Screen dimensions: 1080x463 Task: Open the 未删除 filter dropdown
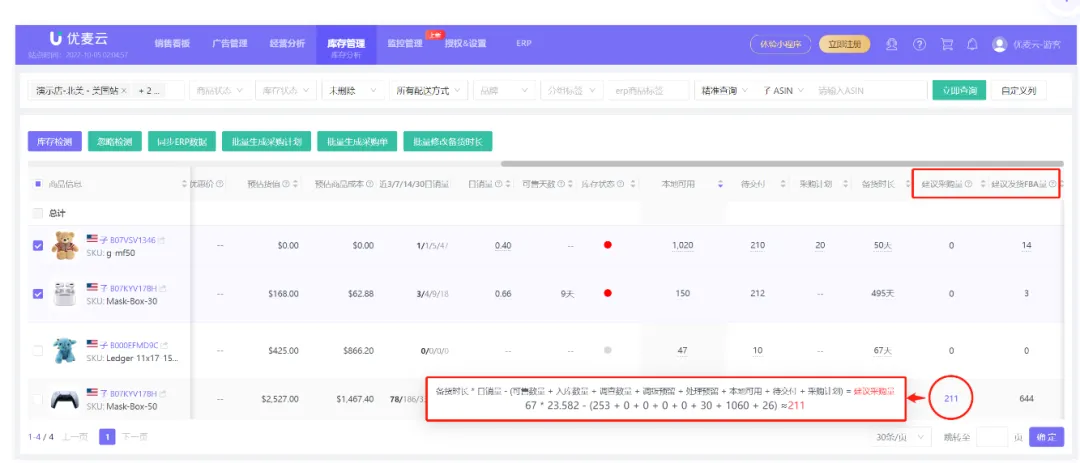point(351,91)
